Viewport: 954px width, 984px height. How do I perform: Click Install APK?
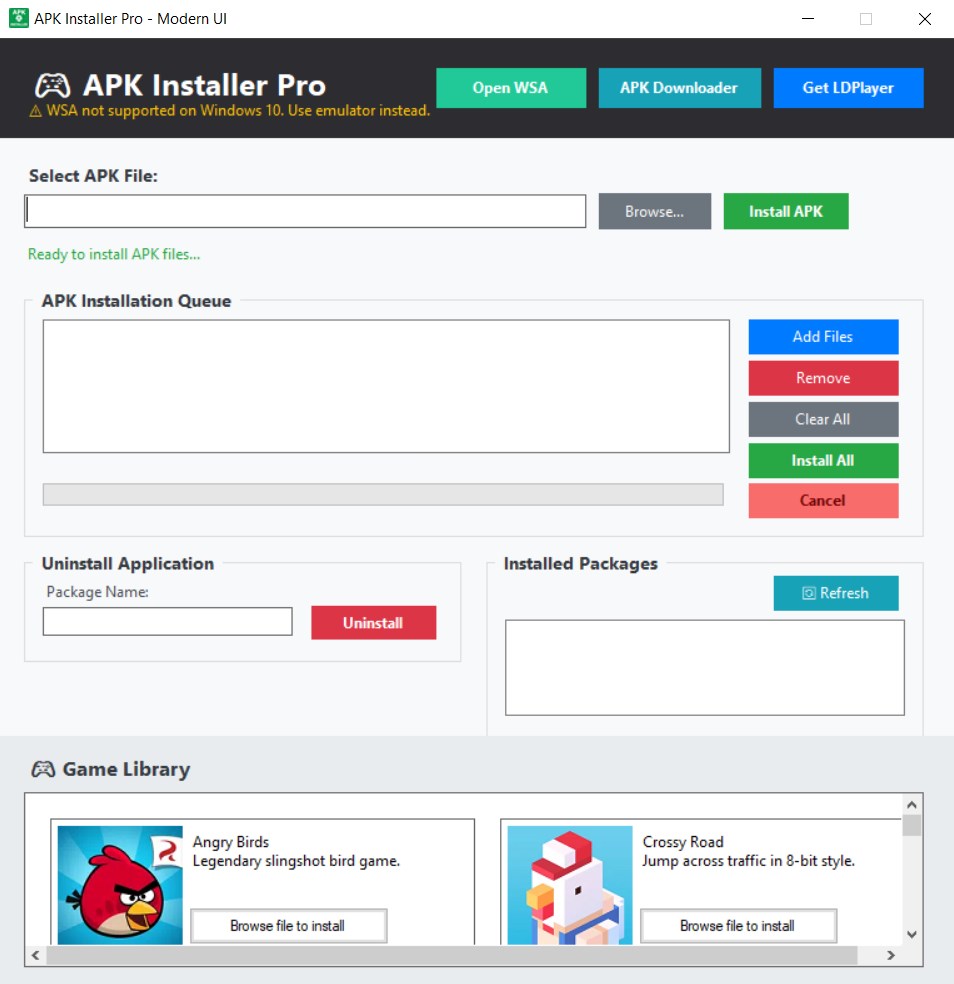coord(786,211)
